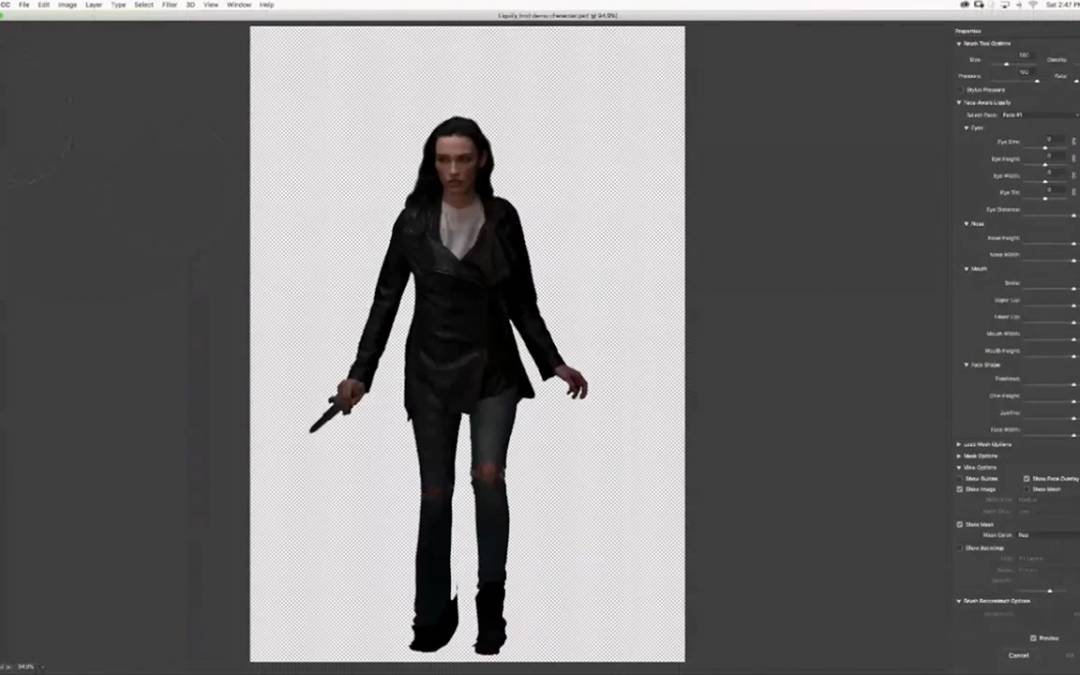Collapse the Face-Aware Liquify section

click(x=958, y=102)
